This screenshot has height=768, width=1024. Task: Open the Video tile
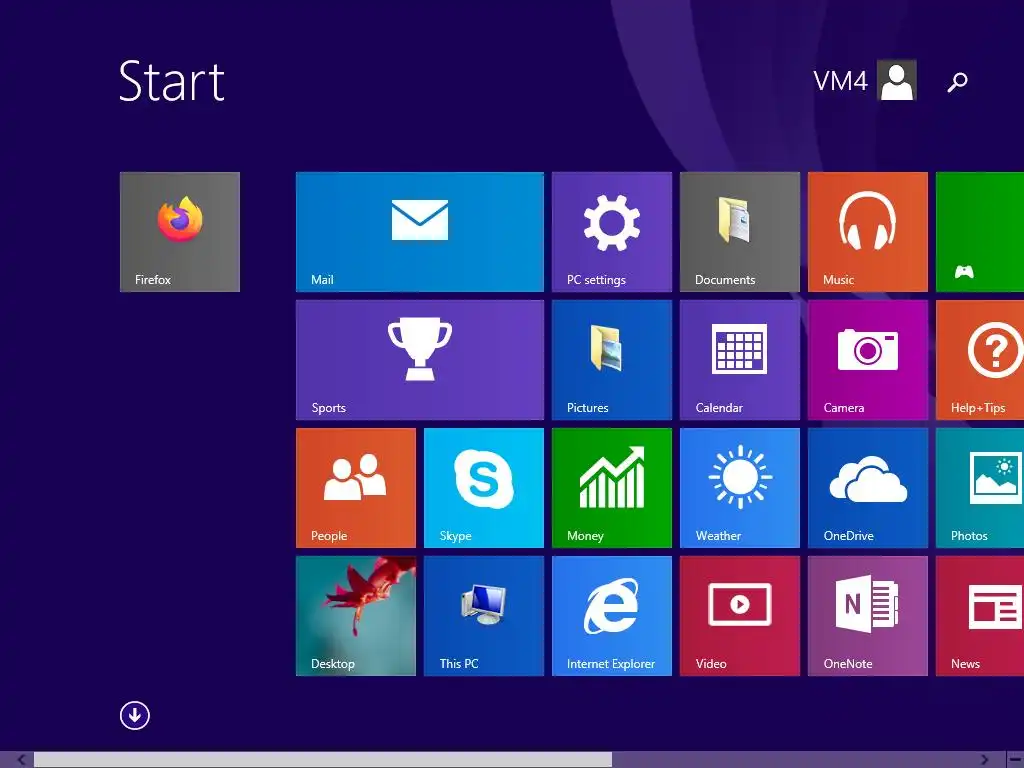tap(739, 616)
